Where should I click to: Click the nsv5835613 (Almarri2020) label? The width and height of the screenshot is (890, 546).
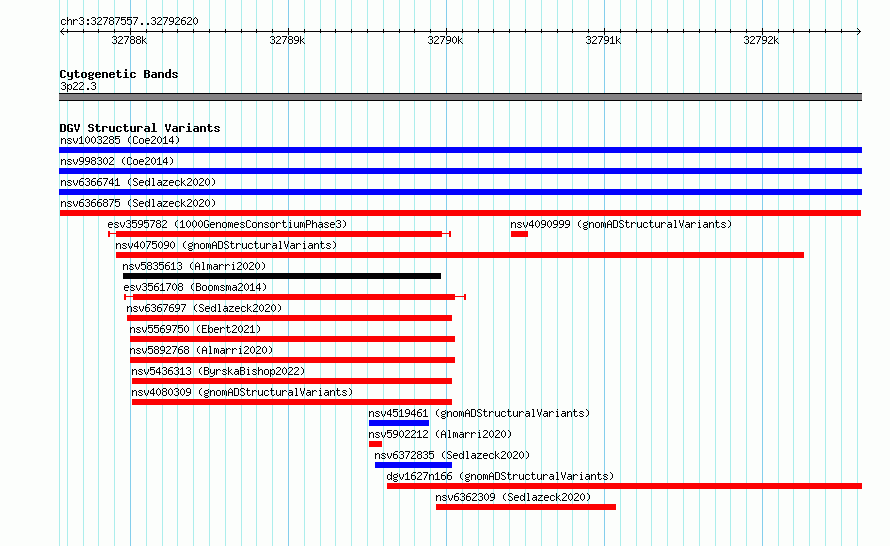pyautogui.click(x=194, y=266)
